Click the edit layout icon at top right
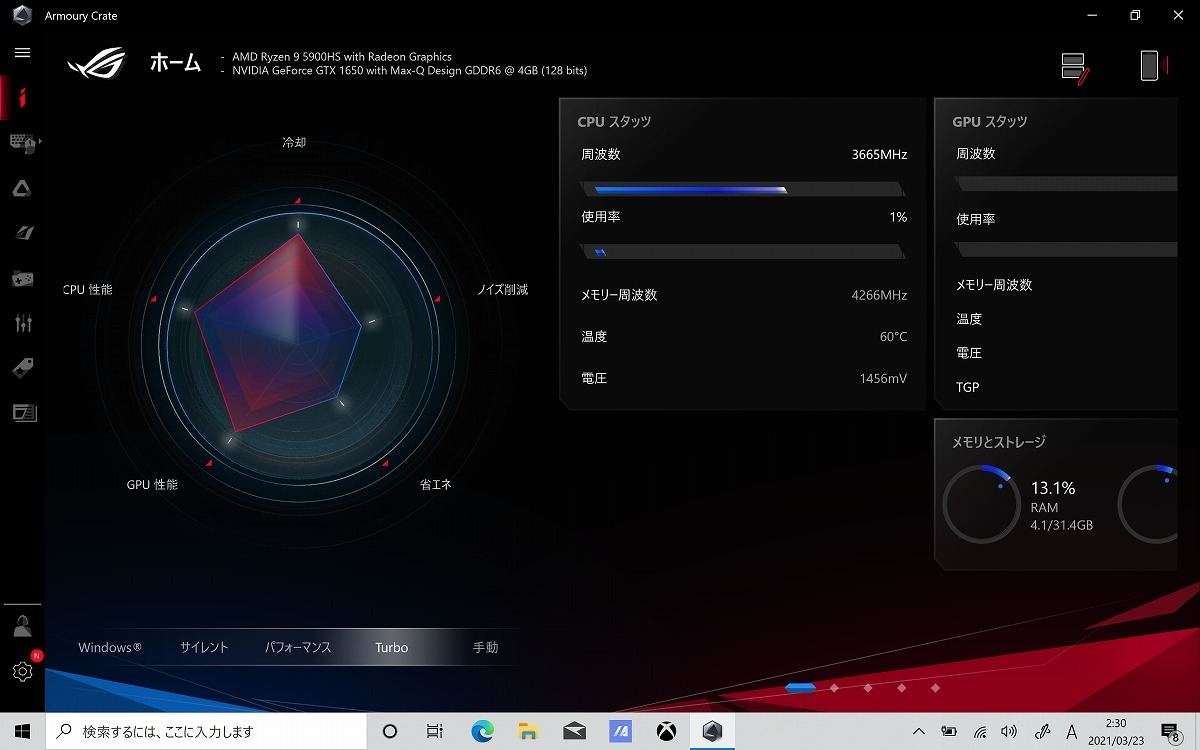This screenshot has height=750, width=1200. [1075, 68]
